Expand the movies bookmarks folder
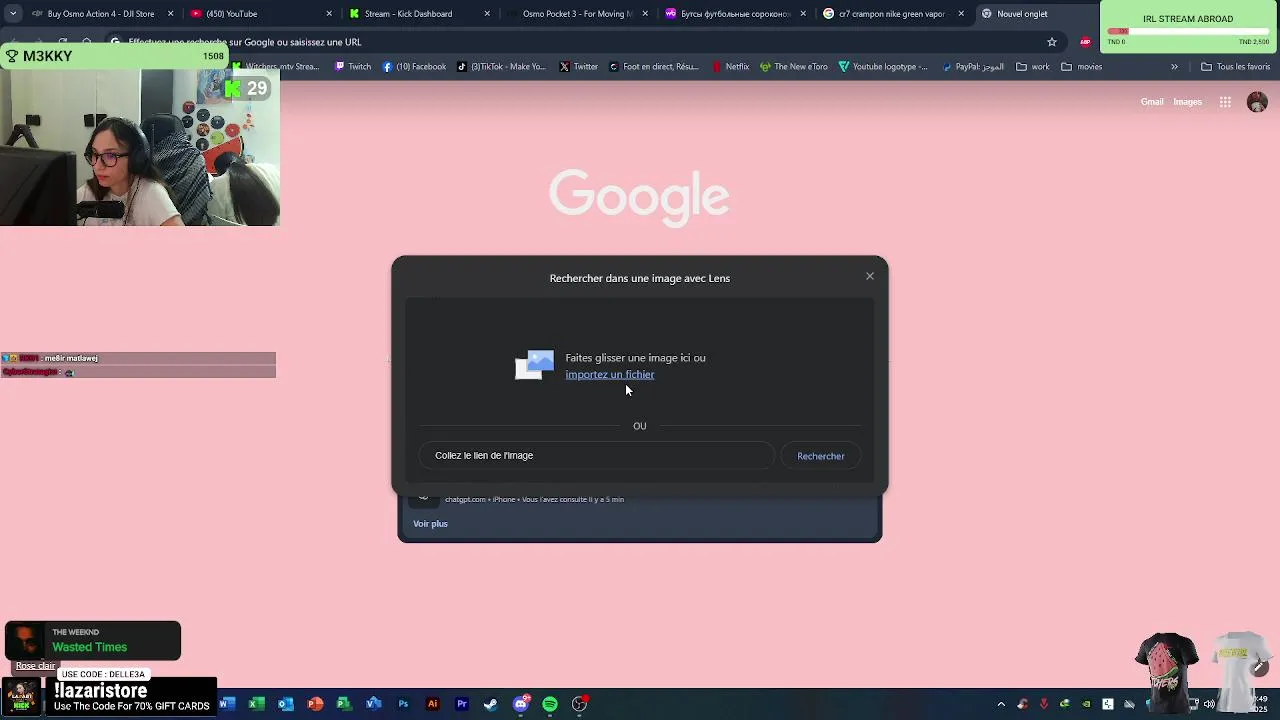1280x720 pixels. coord(1082,67)
